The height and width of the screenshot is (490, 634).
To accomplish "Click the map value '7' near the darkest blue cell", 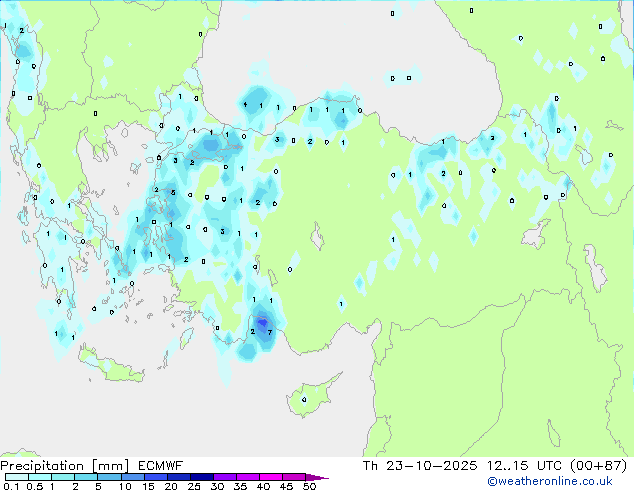I will pos(270,332).
